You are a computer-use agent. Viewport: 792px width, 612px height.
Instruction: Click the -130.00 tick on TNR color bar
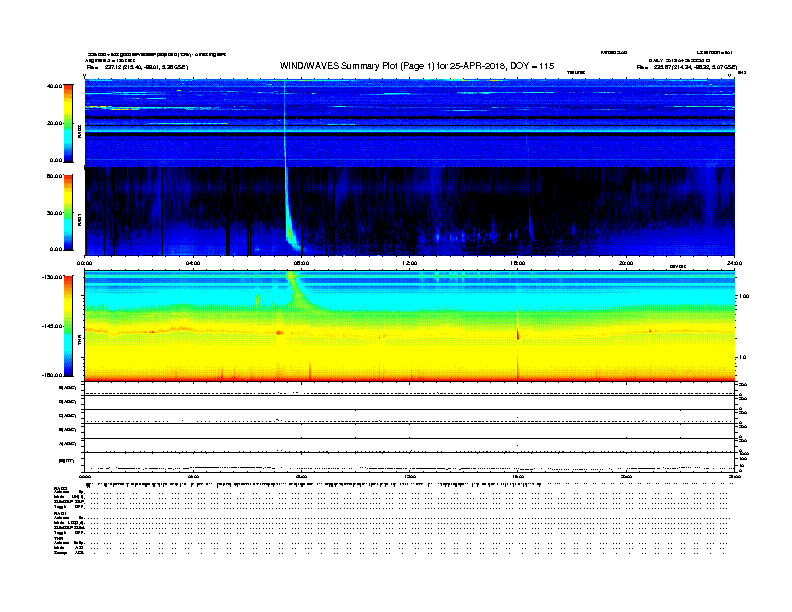click(53, 277)
